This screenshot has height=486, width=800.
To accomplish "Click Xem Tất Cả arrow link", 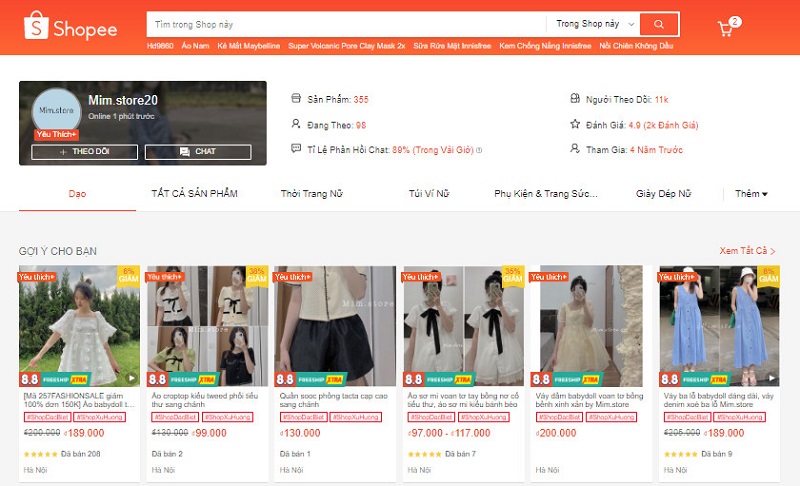I will coord(747,250).
